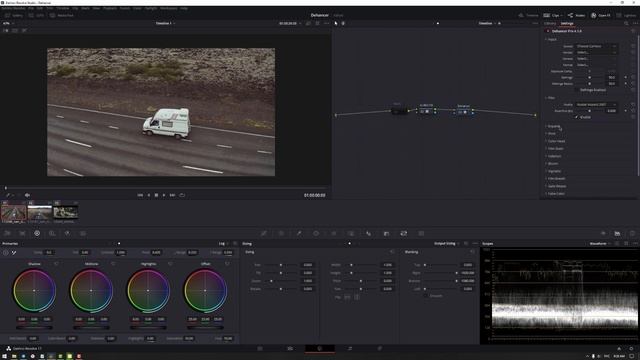Open the Motion Effects palette
Viewport: 640px width, 360px height.
(x=83, y=233)
